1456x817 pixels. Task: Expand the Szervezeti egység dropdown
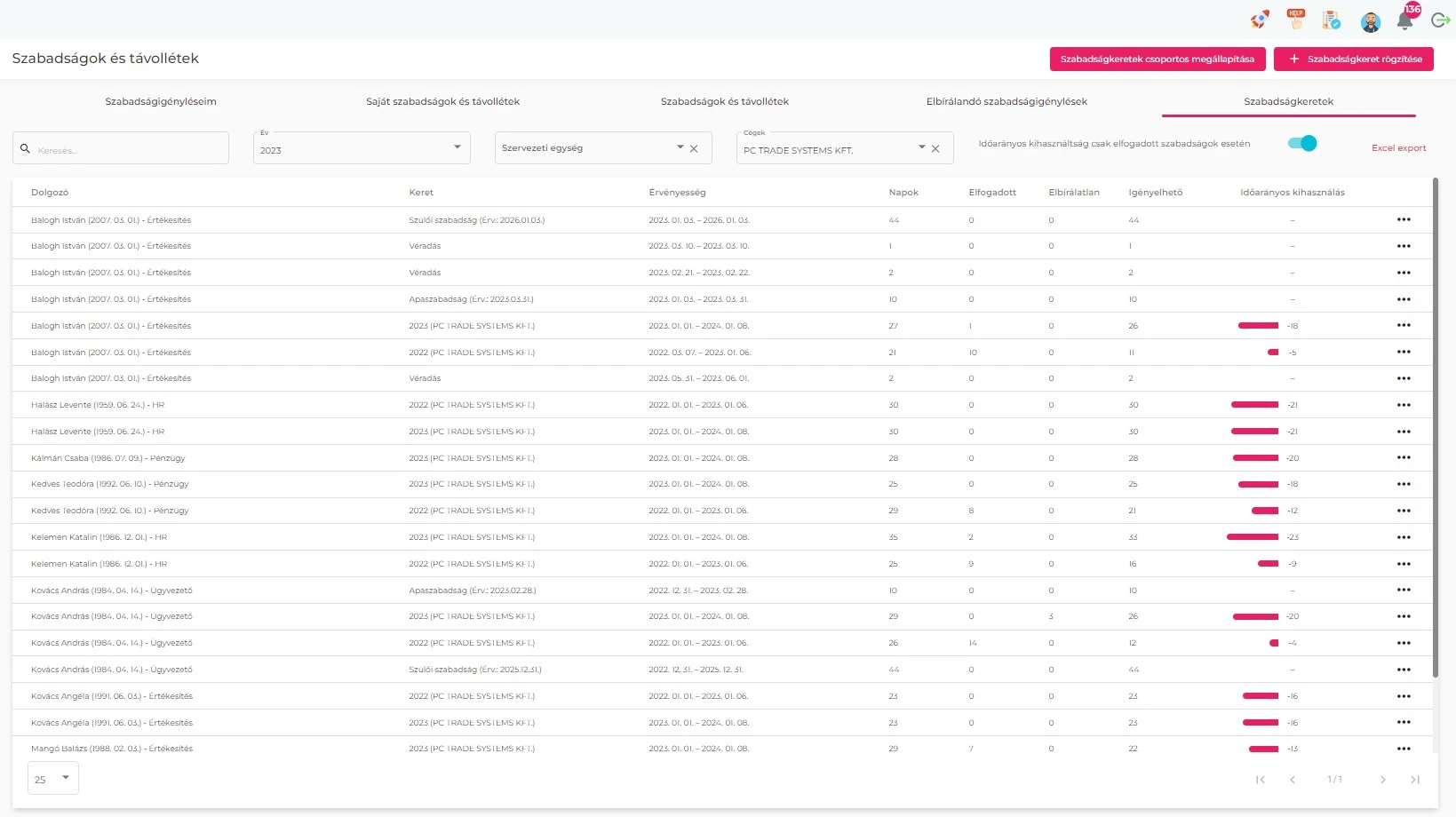pyautogui.click(x=680, y=147)
